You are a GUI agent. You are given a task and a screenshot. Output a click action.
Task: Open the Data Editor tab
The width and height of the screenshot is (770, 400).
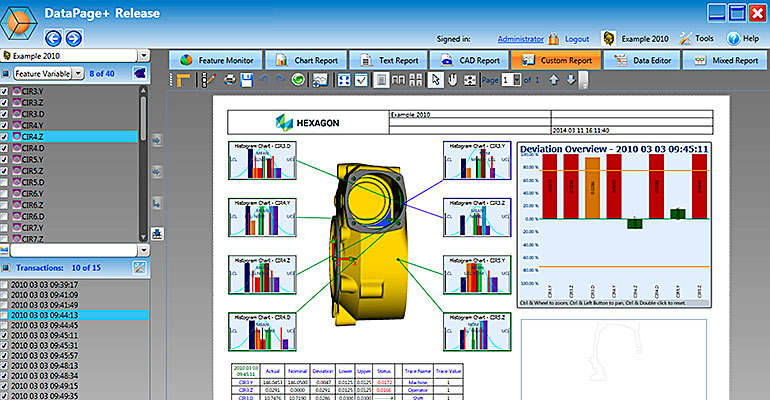coord(642,60)
